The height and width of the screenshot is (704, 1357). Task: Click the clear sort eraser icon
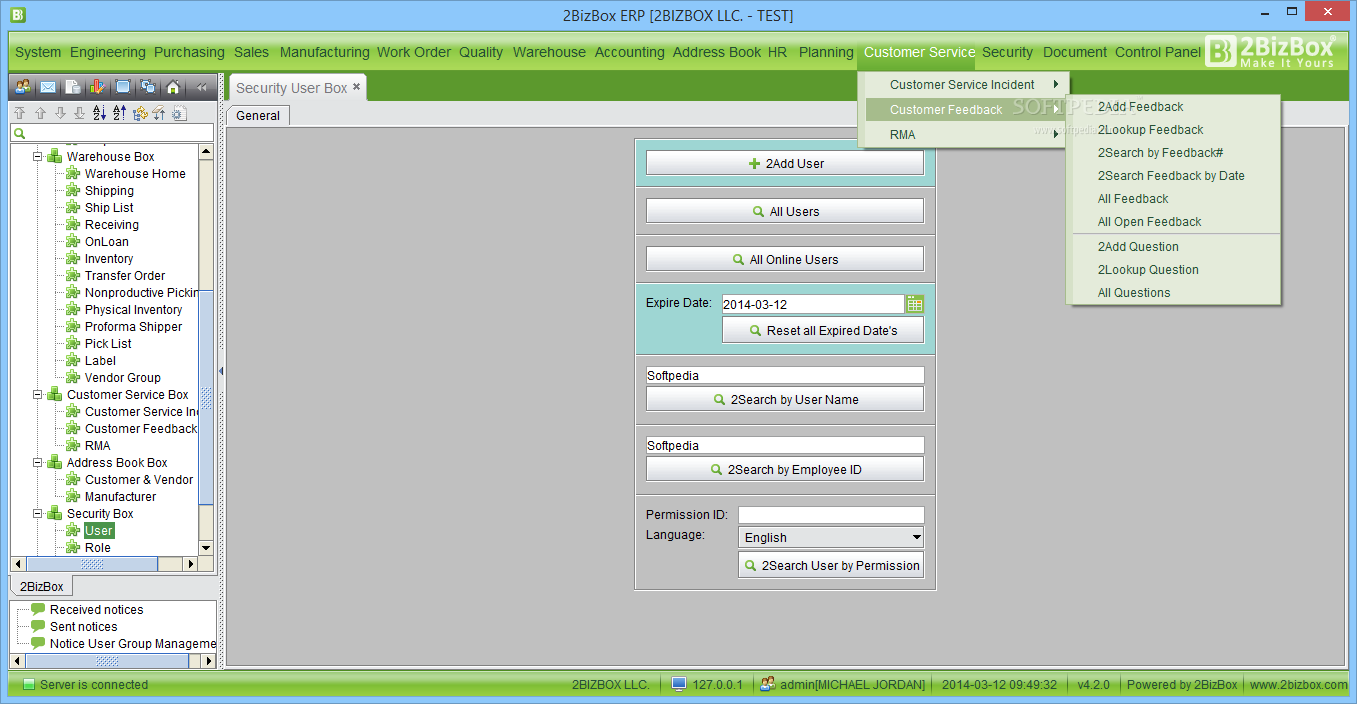coord(159,113)
